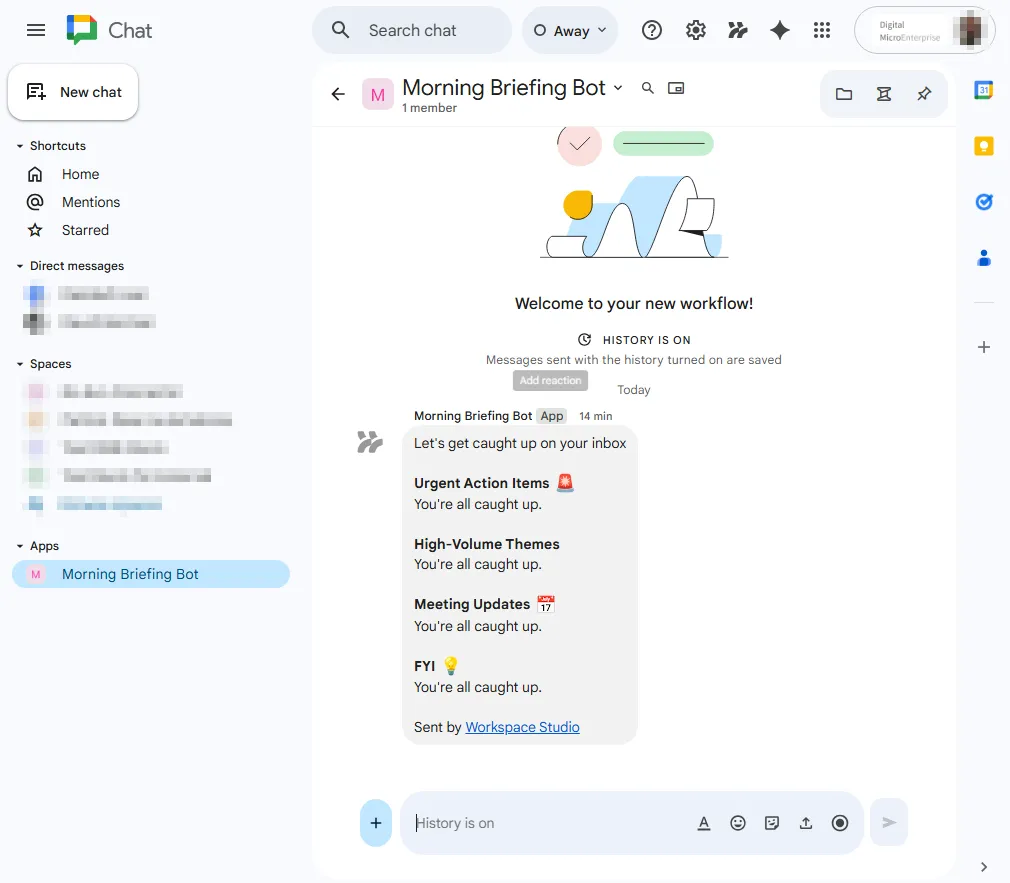
Task: Open the Google apps grid
Action: tap(822, 30)
